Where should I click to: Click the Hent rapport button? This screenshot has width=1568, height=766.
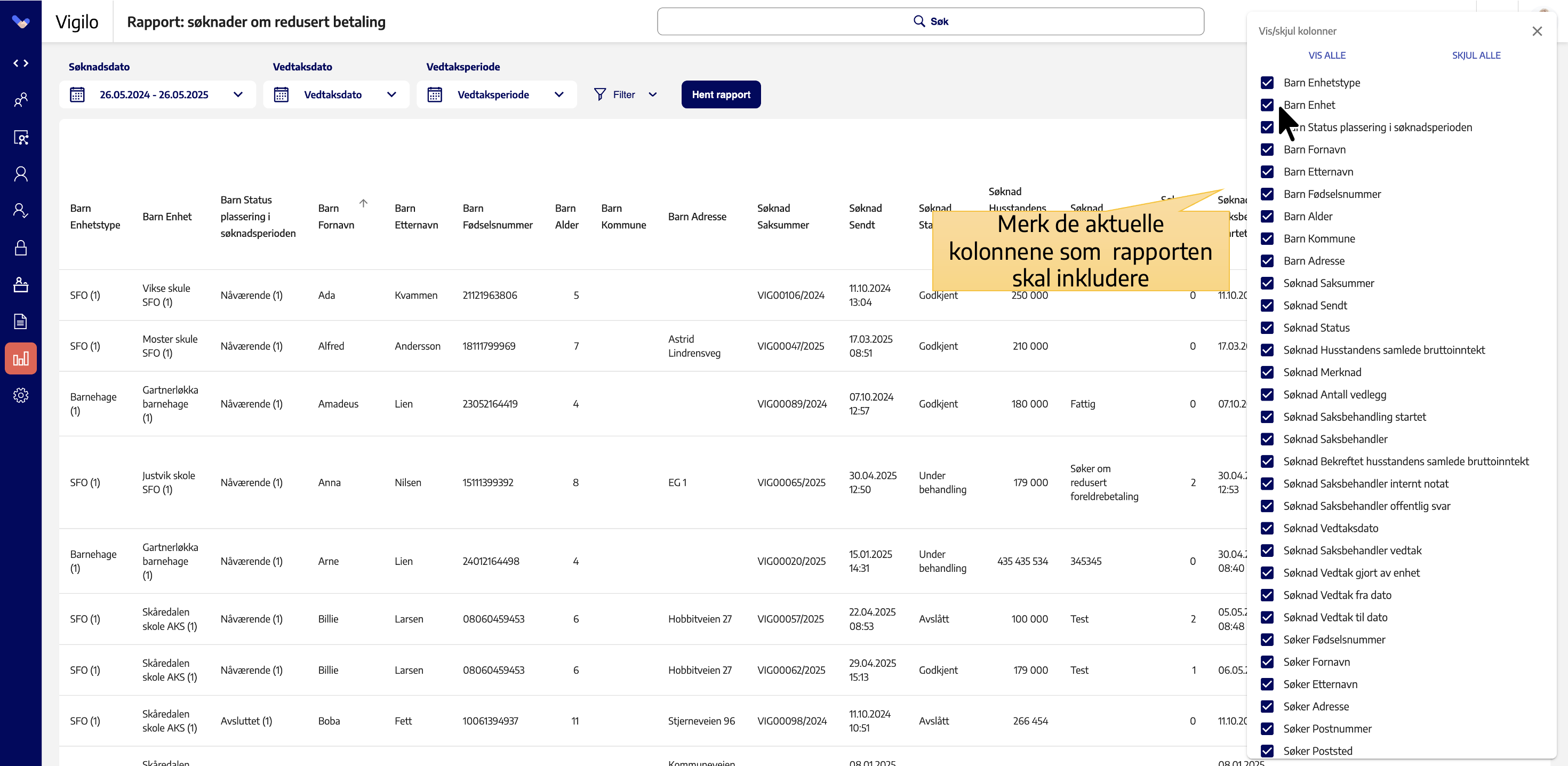click(721, 94)
